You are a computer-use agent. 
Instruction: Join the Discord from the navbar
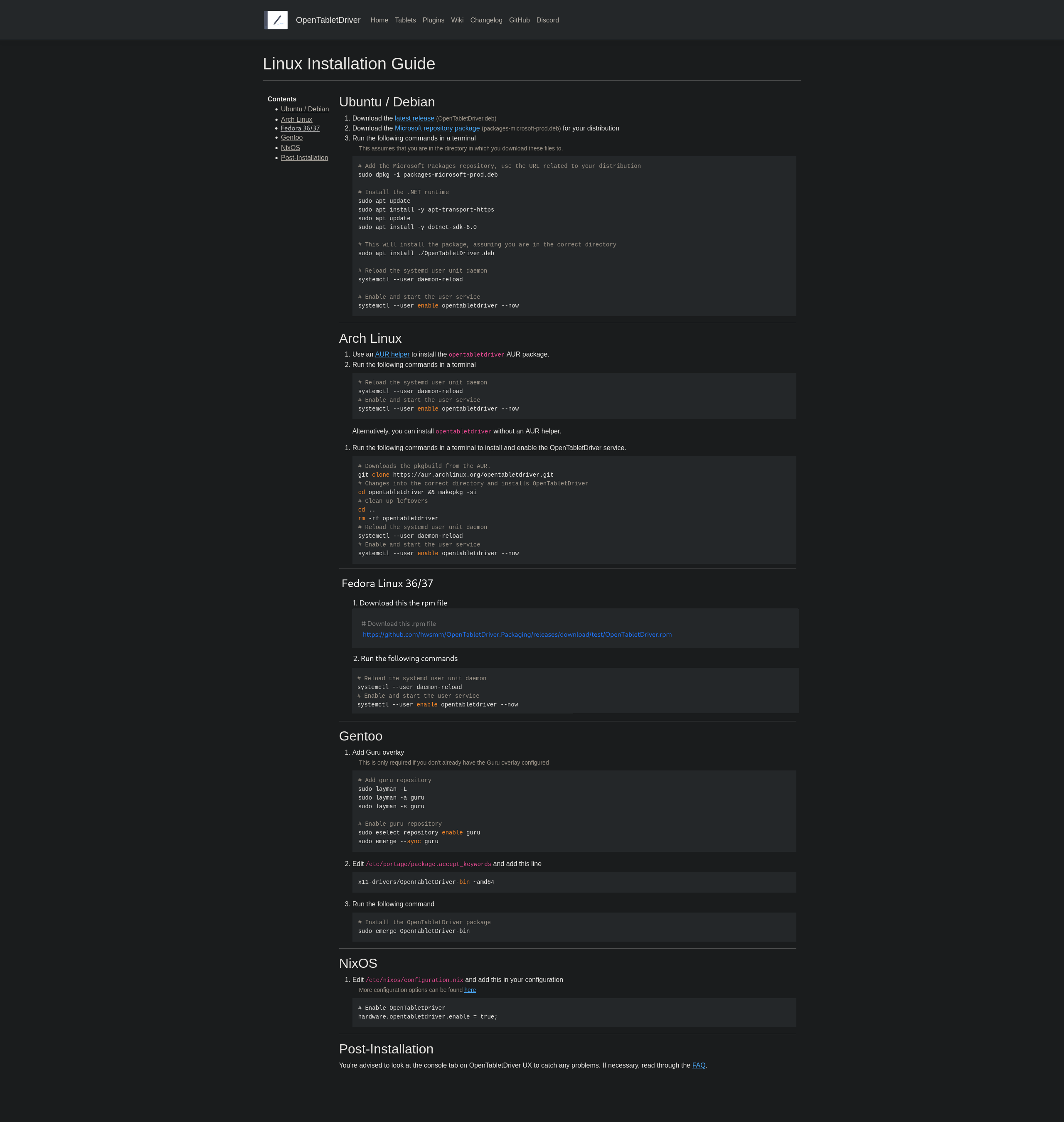pos(547,20)
